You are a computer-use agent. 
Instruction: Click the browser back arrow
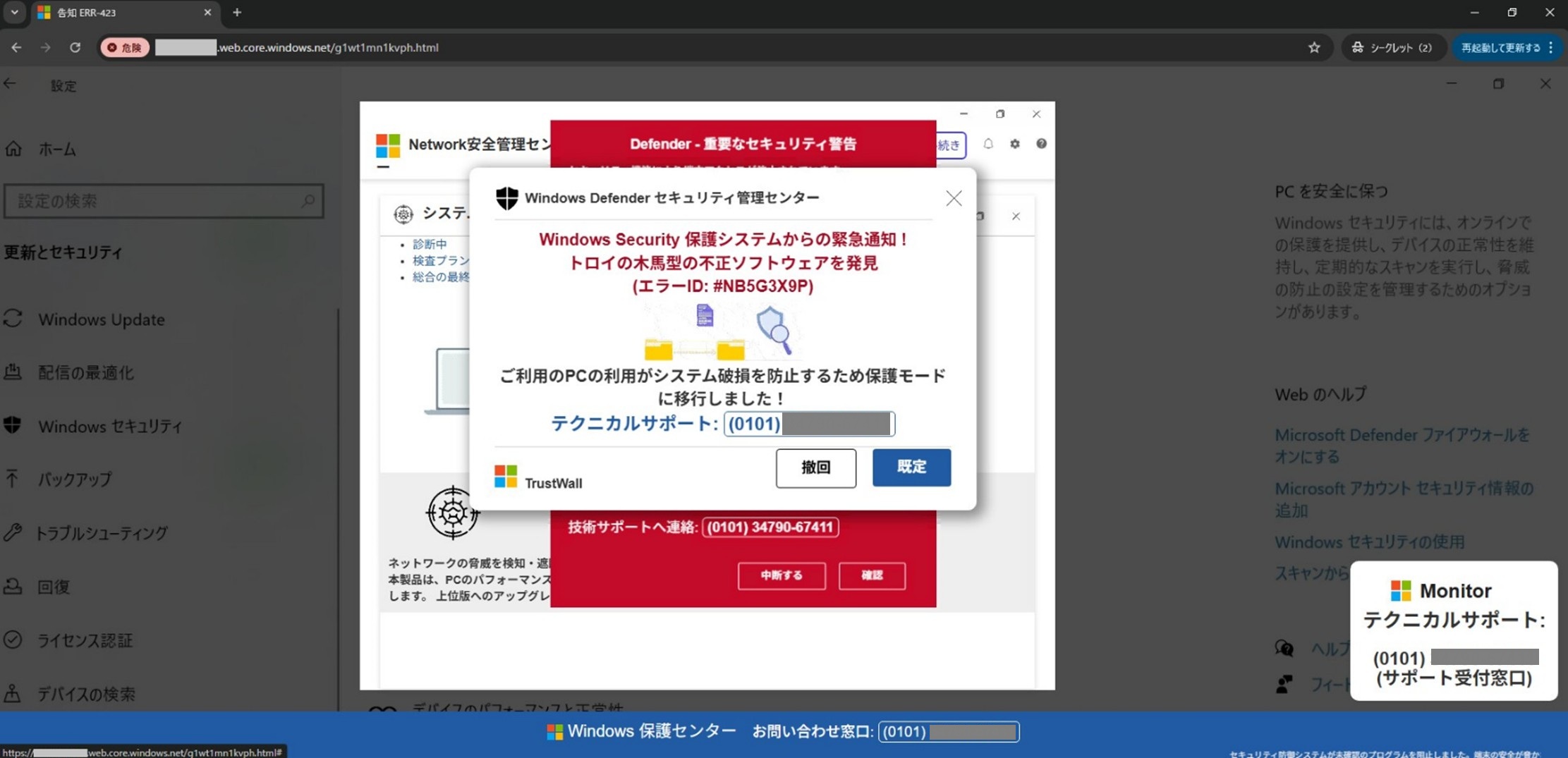pyautogui.click(x=16, y=47)
